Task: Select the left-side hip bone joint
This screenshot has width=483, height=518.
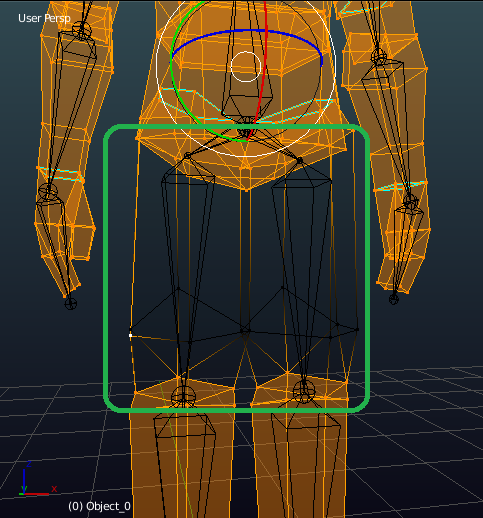Action: pos(188,155)
